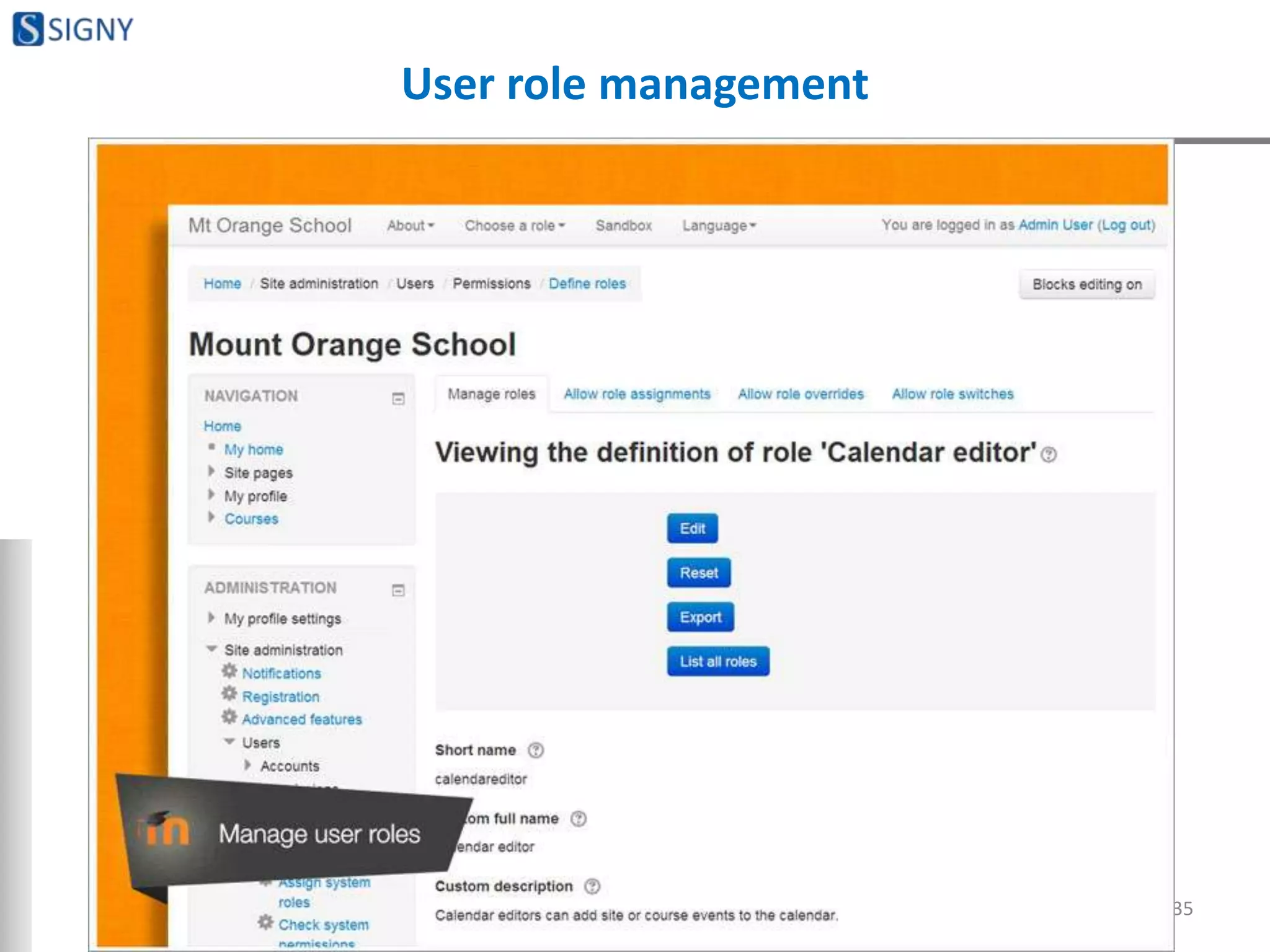Open the Sandbox menu item
The image size is (1270, 952).
(x=624, y=226)
